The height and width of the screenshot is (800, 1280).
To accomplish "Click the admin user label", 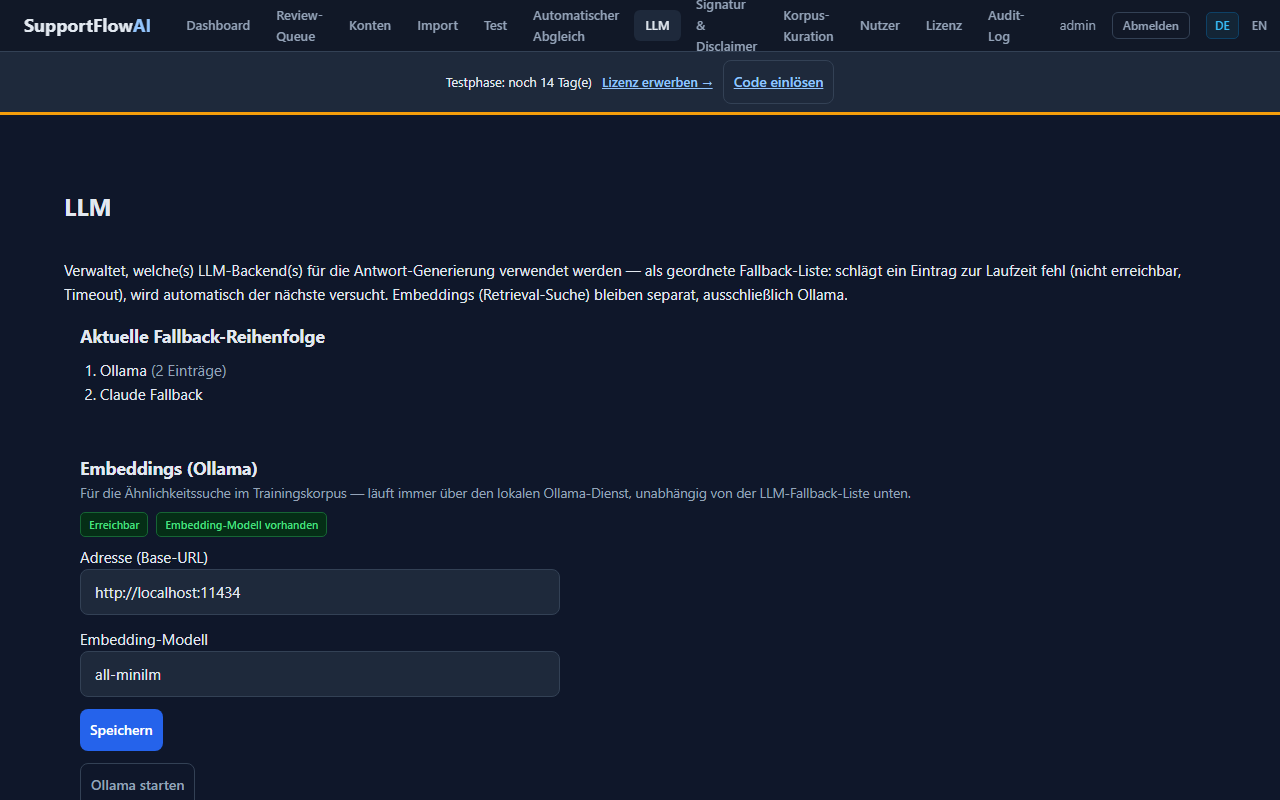I will point(1078,26).
